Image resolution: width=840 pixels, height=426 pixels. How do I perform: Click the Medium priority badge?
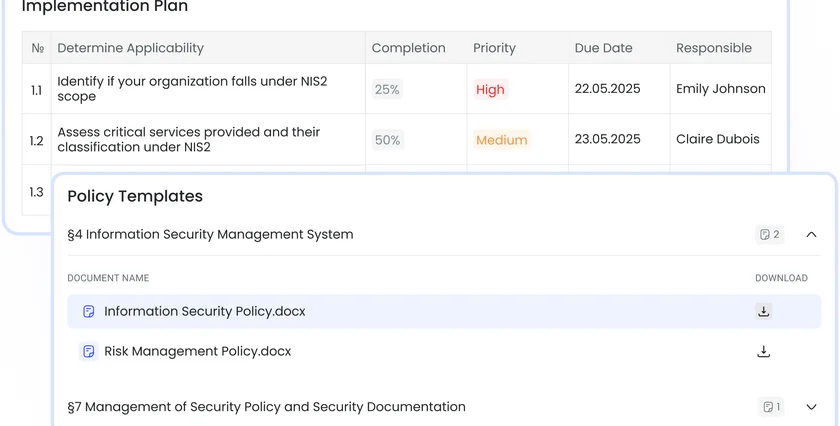(x=501, y=140)
